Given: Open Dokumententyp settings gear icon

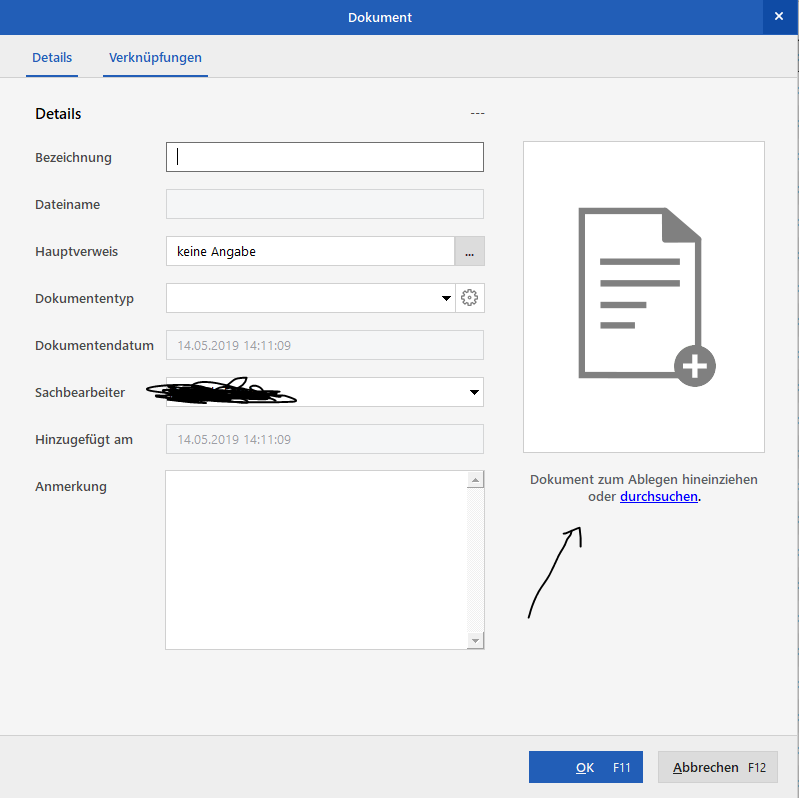Looking at the screenshot, I should [x=469, y=298].
